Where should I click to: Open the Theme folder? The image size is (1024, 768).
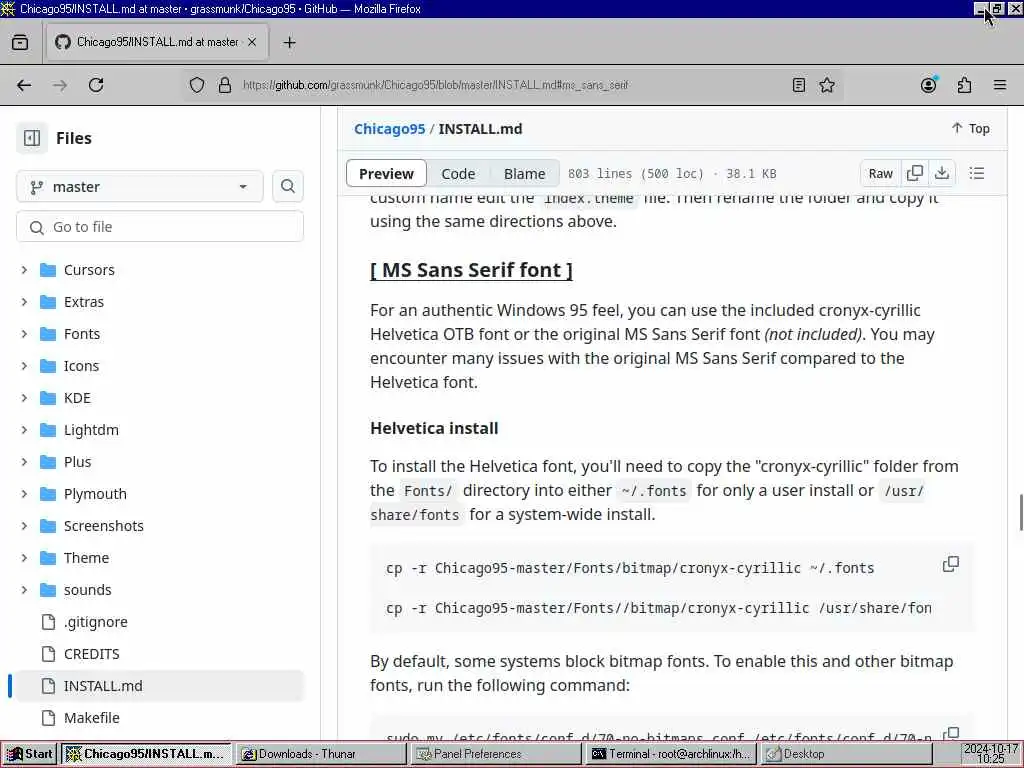86,558
